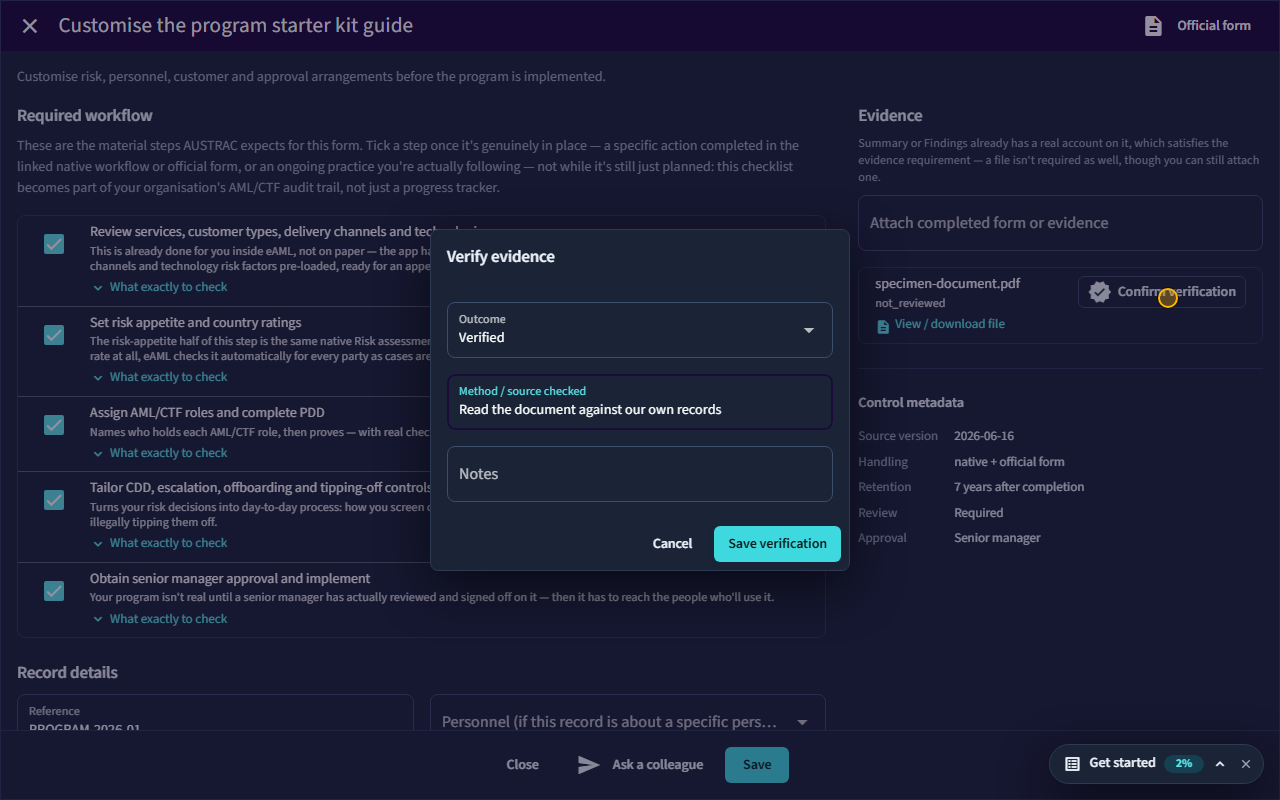Click the retention value 7 years after completion
This screenshot has height=800, width=1280.
tap(1019, 487)
